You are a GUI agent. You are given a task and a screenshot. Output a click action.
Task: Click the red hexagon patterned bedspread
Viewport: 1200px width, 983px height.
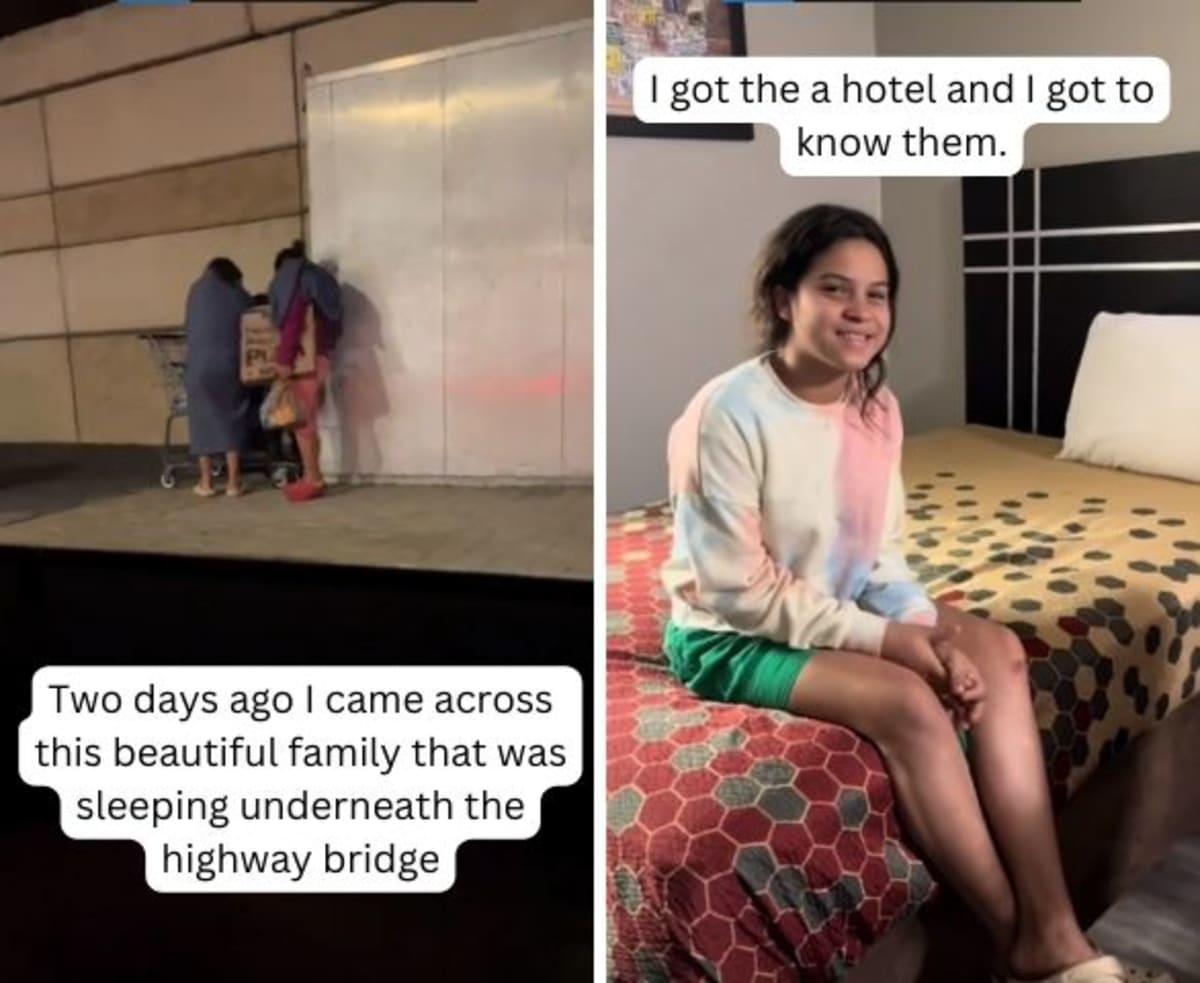pyautogui.click(x=760, y=780)
